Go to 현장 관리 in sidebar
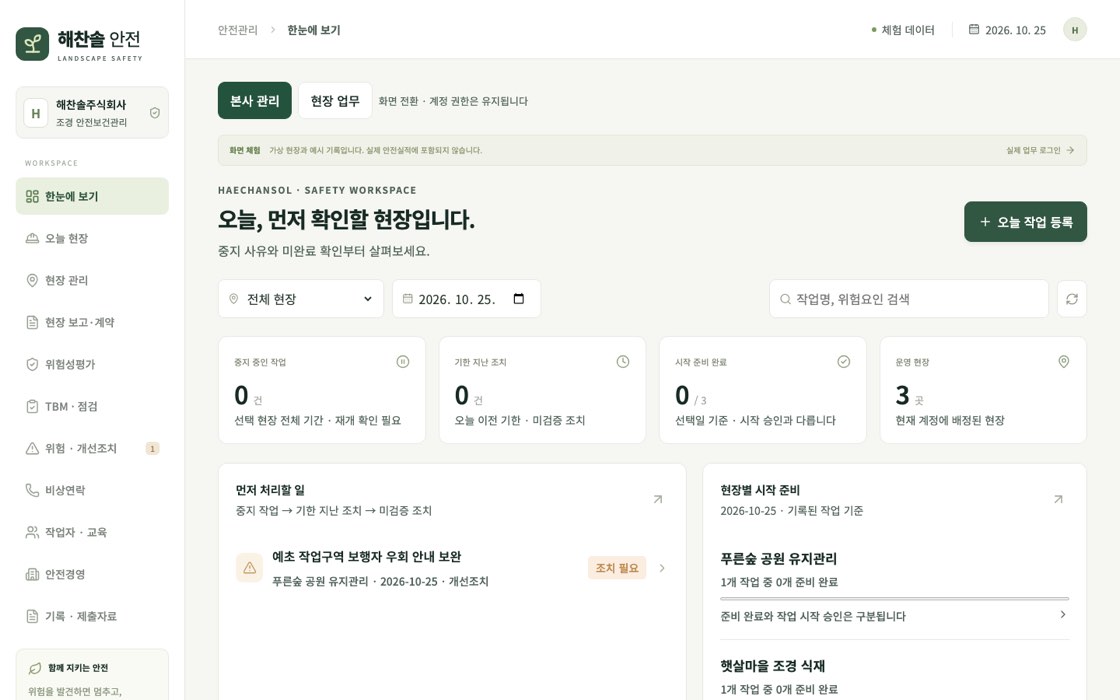Screen dimensions: 1120x700 click(92, 280)
